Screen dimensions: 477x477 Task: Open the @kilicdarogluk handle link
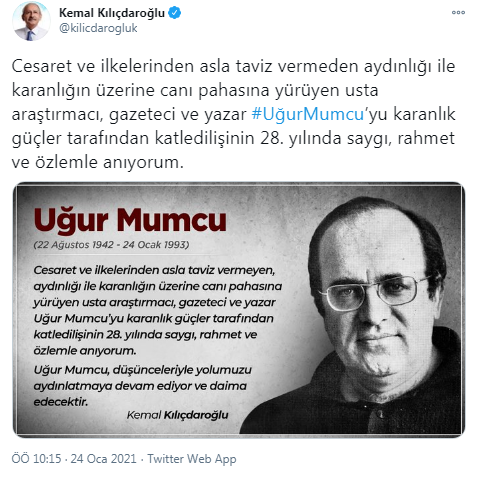98,28
